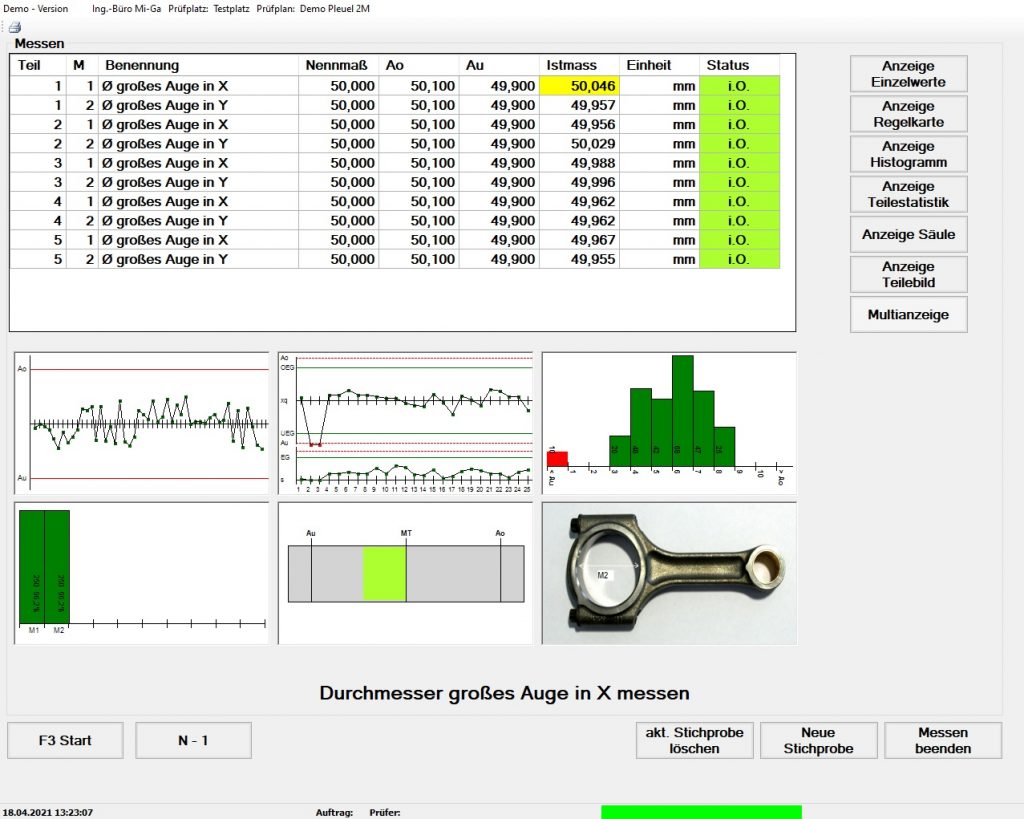
Task: Start a Neue Stichprobe
Action: (818, 740)
